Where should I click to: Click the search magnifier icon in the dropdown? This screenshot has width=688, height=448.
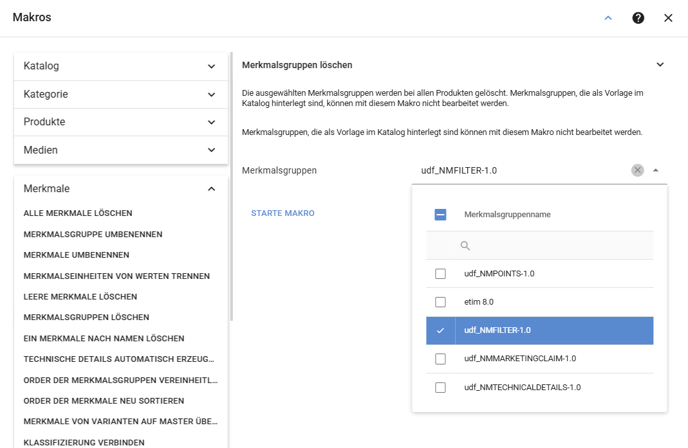click(x=465, y=246)
